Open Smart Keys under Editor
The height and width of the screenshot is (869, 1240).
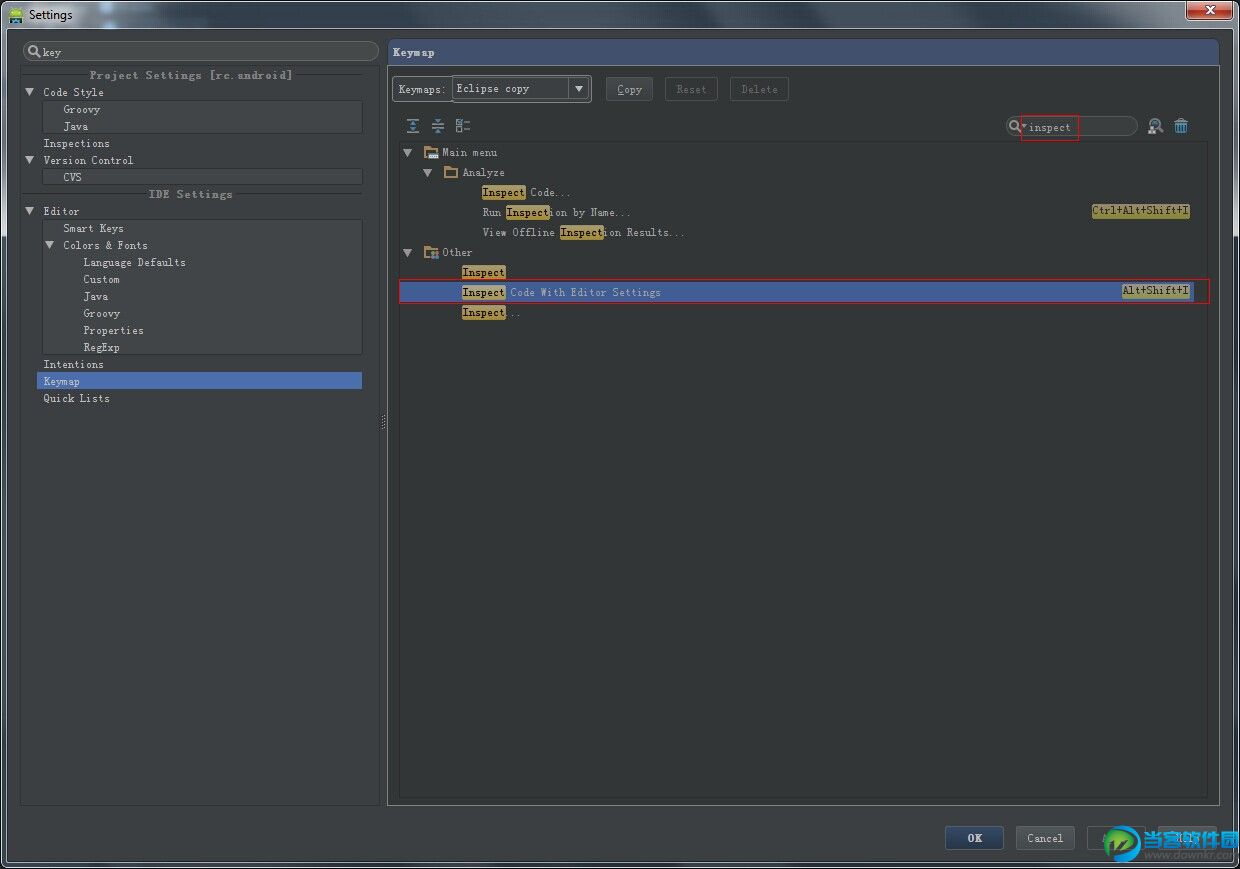(x=94, y=228)
